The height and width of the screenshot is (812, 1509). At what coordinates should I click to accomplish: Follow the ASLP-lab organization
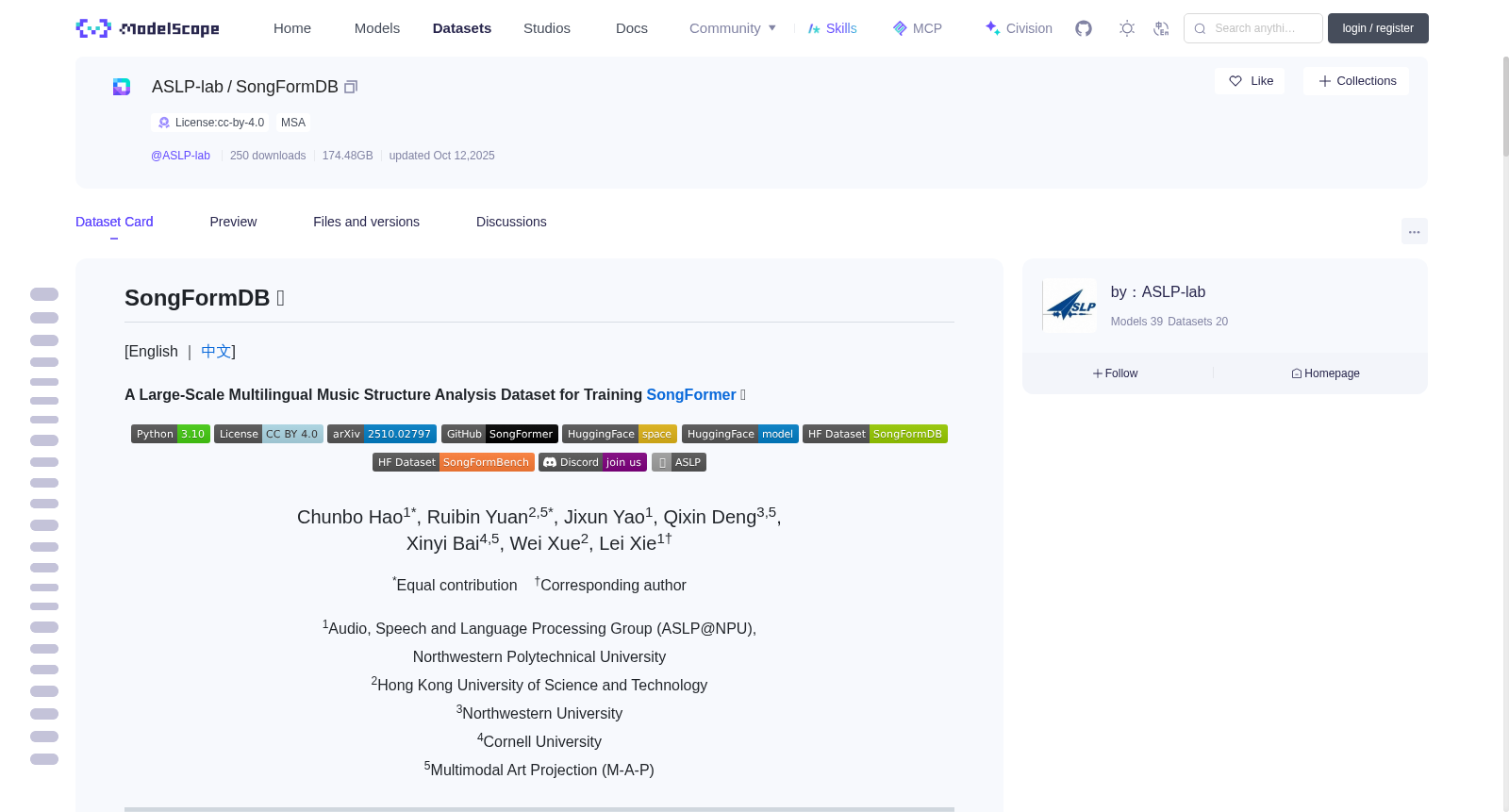click(x=1116, y=373)
